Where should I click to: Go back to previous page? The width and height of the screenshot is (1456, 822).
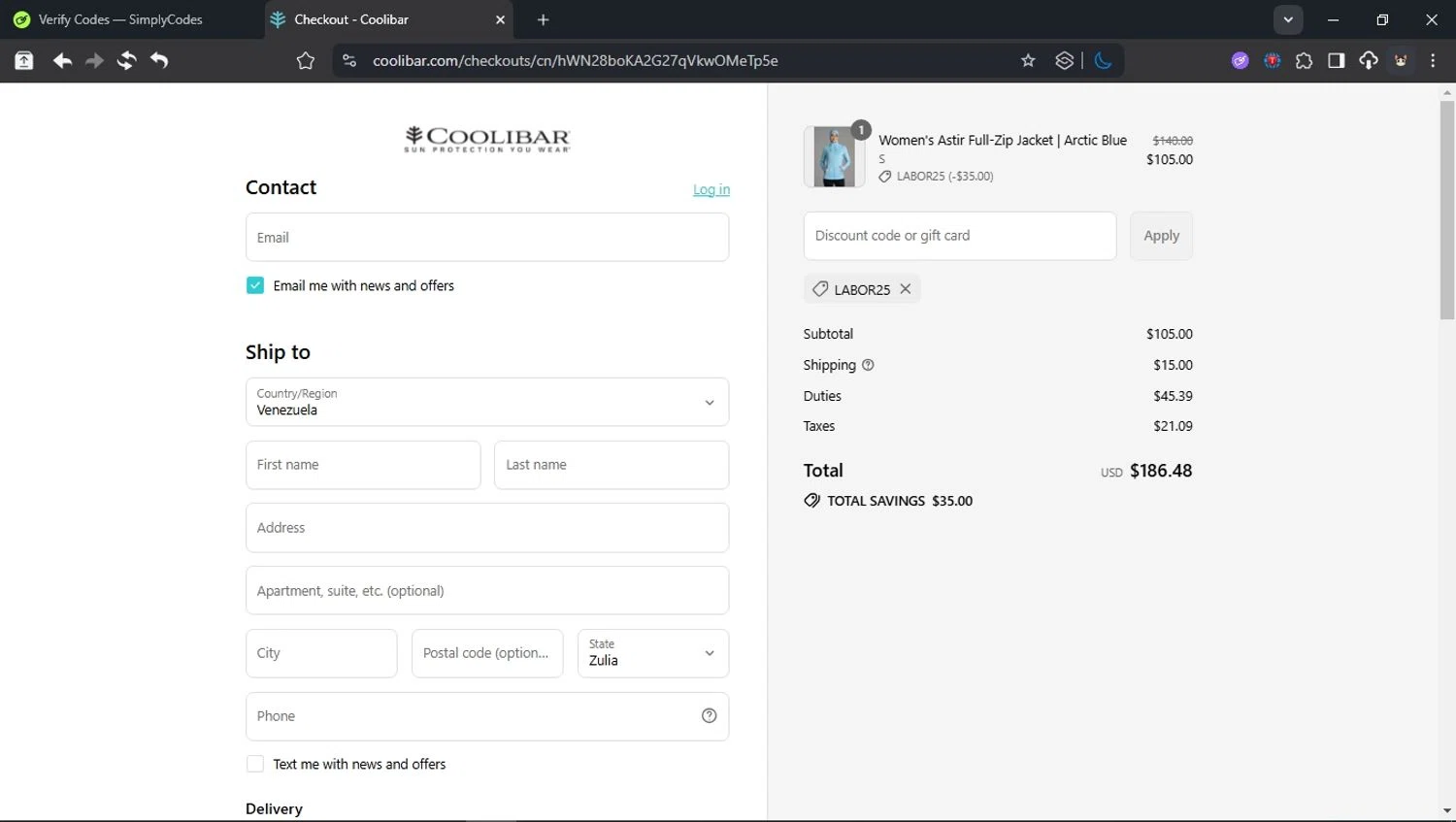click(x=62, y=60)
